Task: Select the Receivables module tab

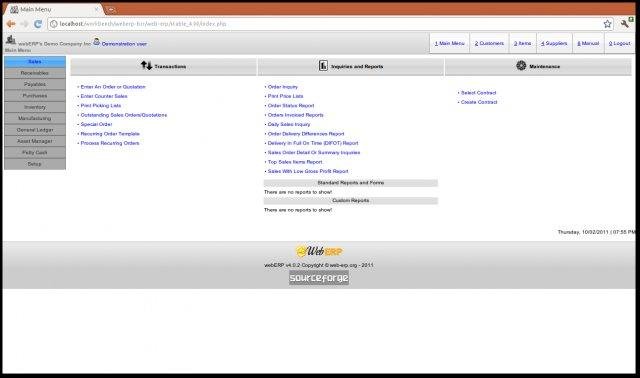Action: pos(35,73)
